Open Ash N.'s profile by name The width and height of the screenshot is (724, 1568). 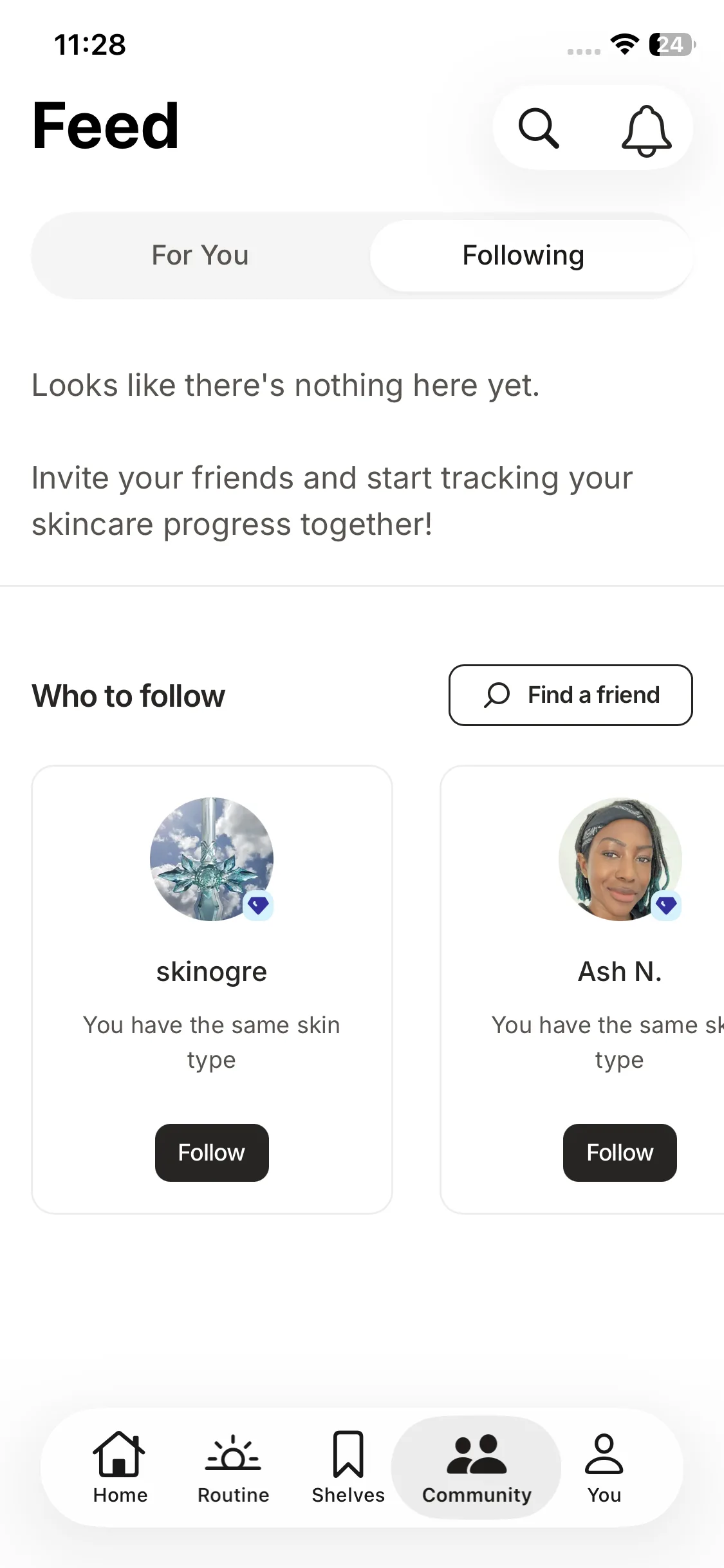tap(620, 971)
